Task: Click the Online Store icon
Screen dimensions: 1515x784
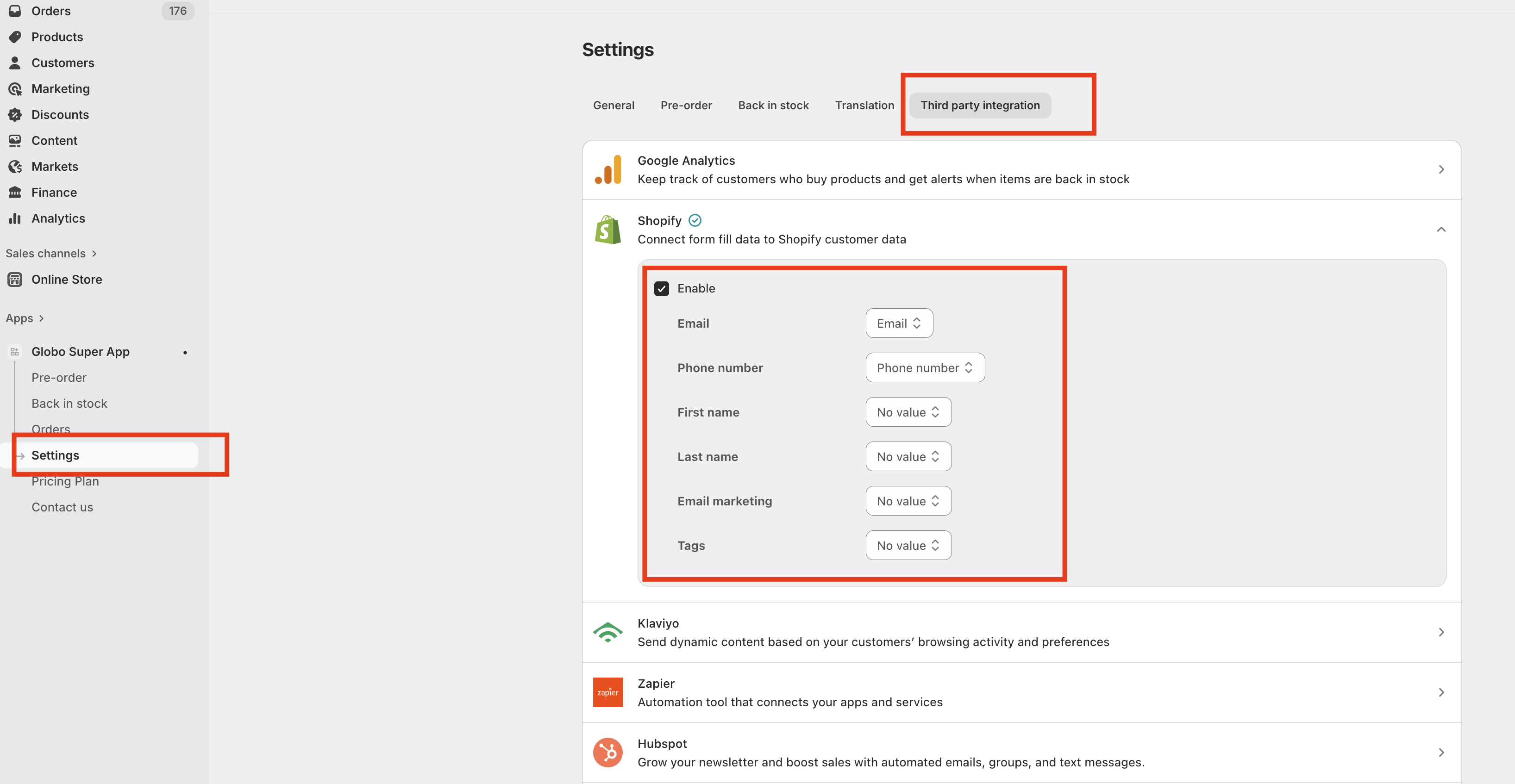Action: coord(15,280)
